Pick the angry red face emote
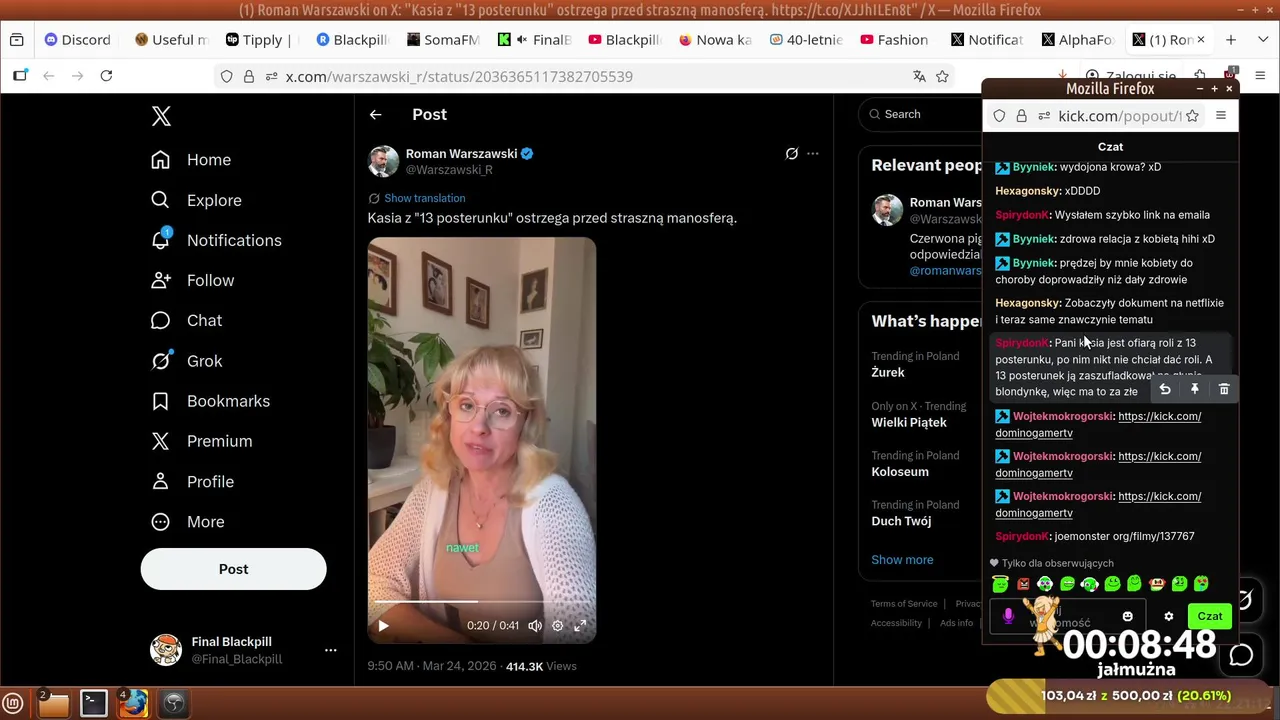The height and width of the screenshot is (720, 1280). coord(1023,584)
